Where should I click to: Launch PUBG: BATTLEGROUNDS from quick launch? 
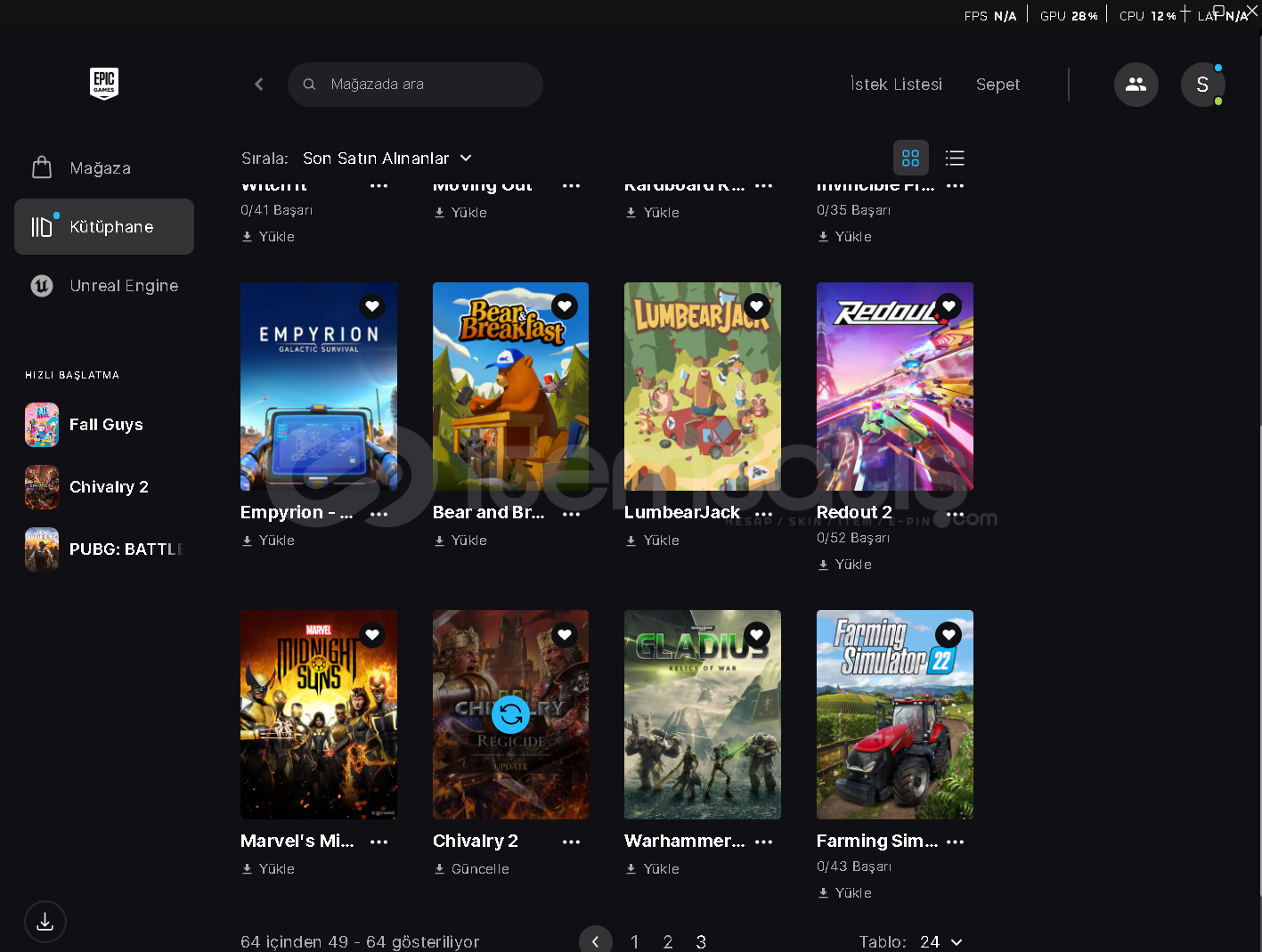104,549
